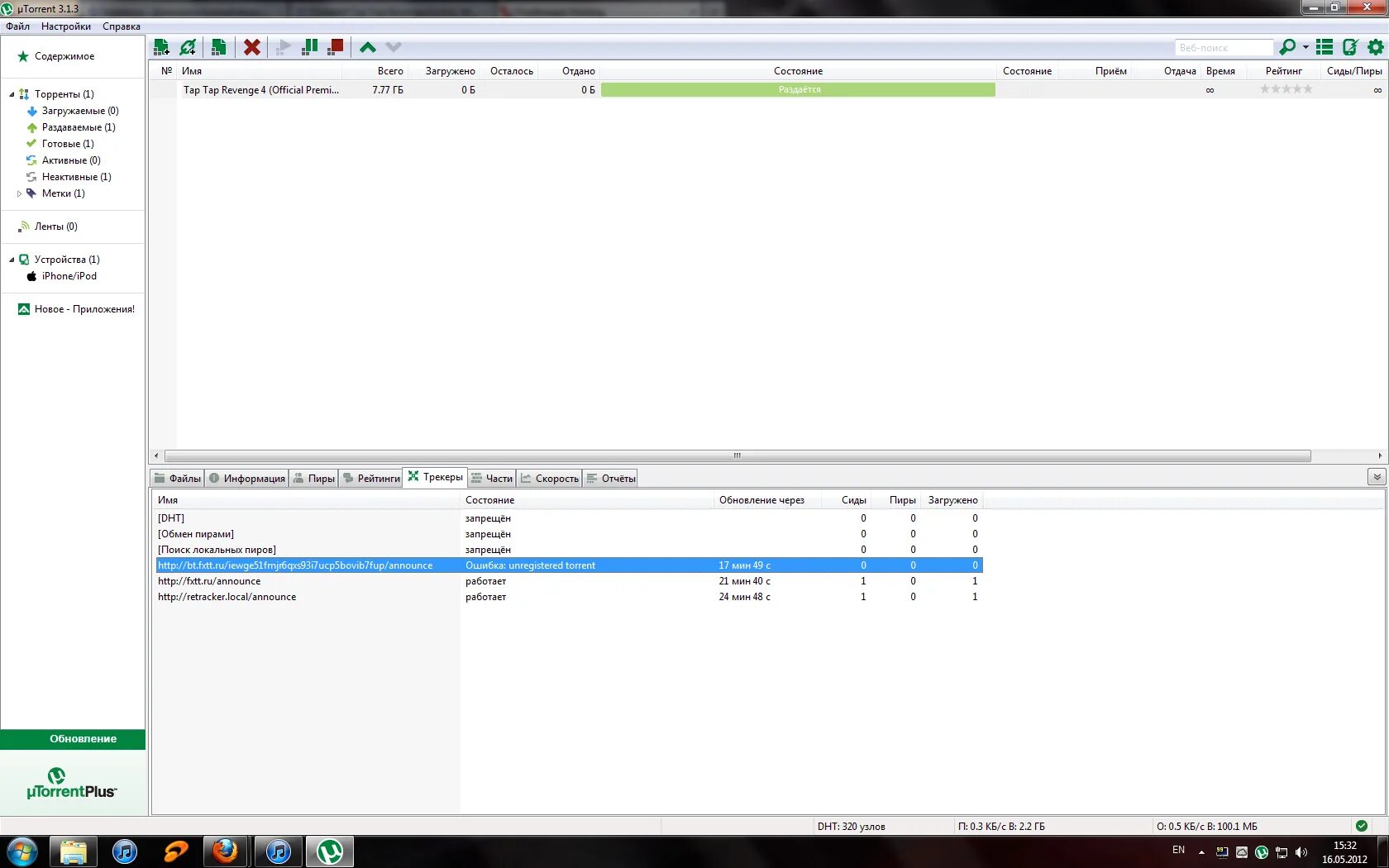Click the red X Remove torrent icon
Viewport: 1389px width, 868px height.
(x=252, y=47)
